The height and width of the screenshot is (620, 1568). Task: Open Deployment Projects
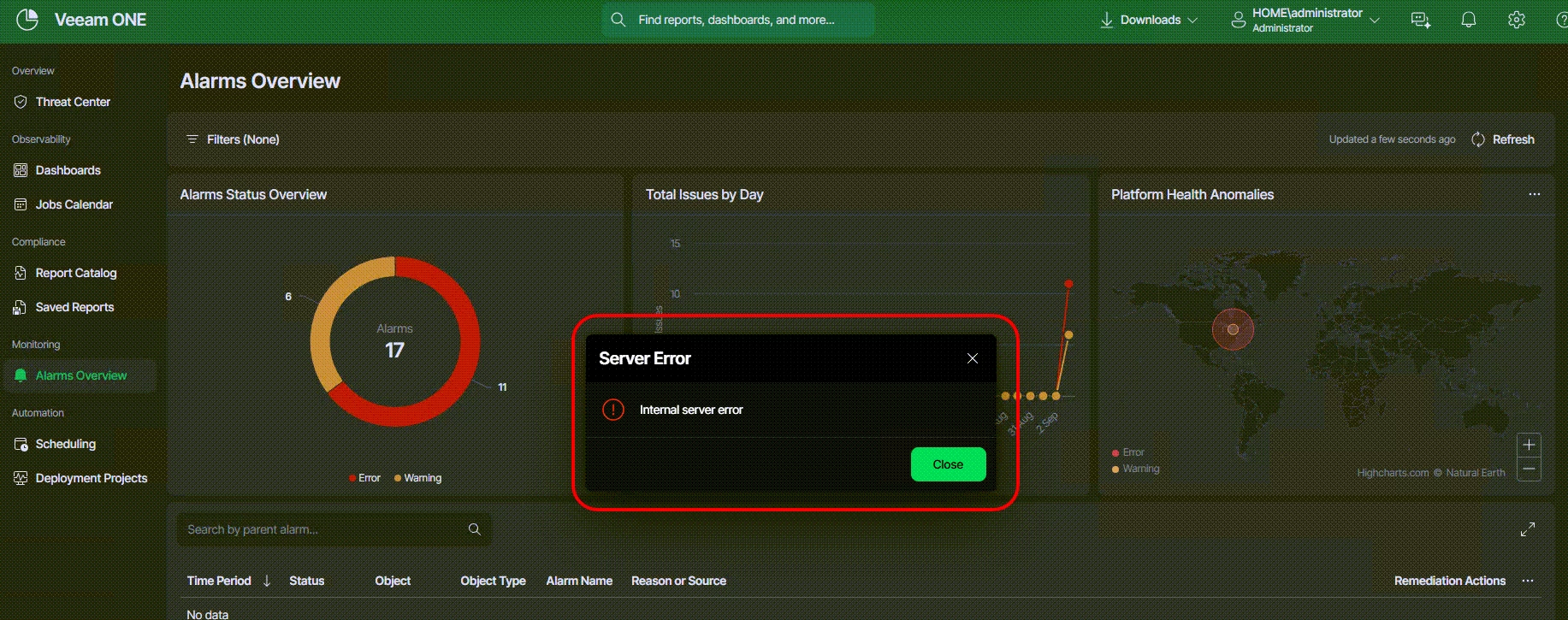(92, 478)
